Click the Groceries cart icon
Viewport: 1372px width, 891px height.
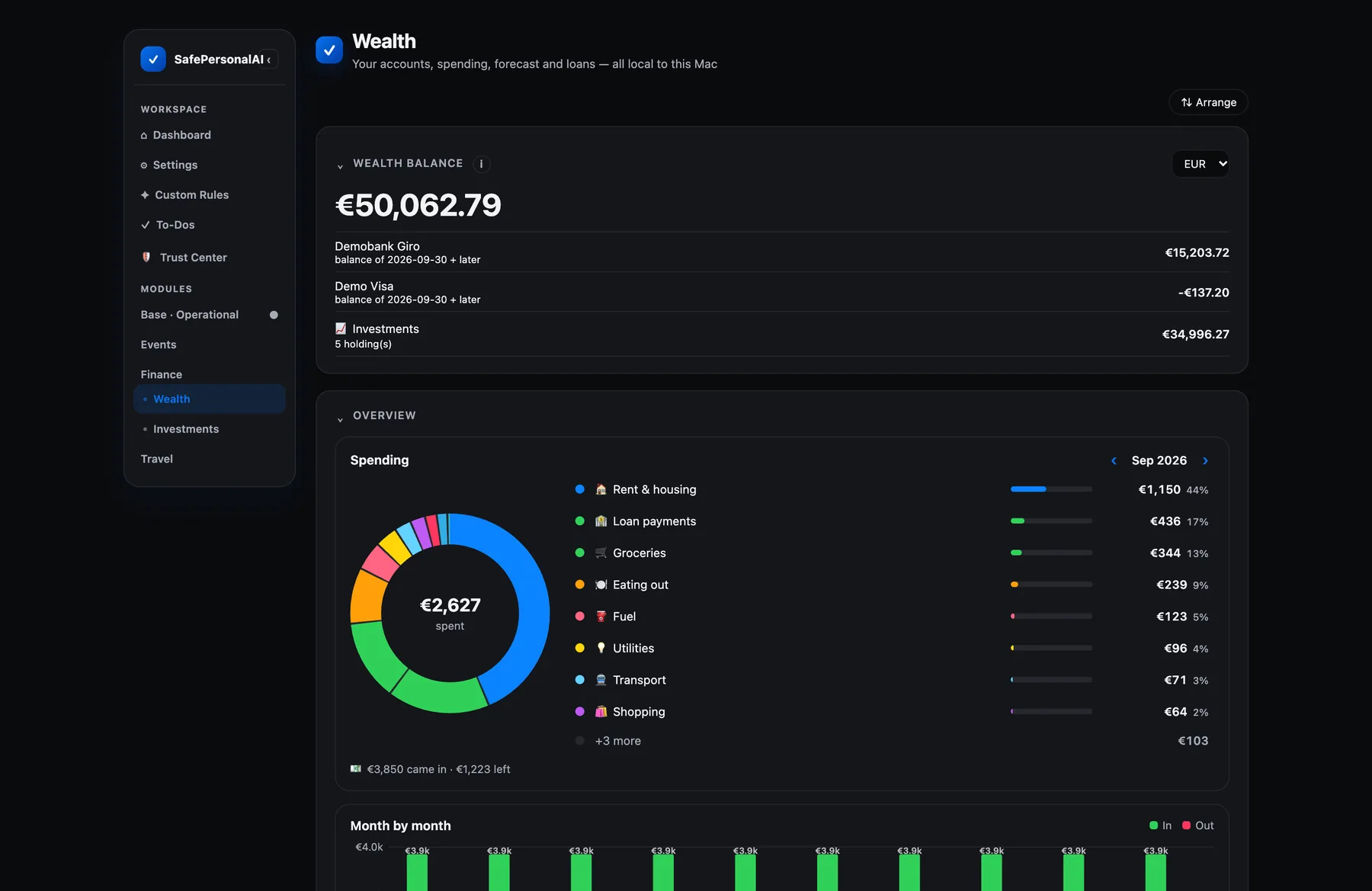(x=601, y=553)
